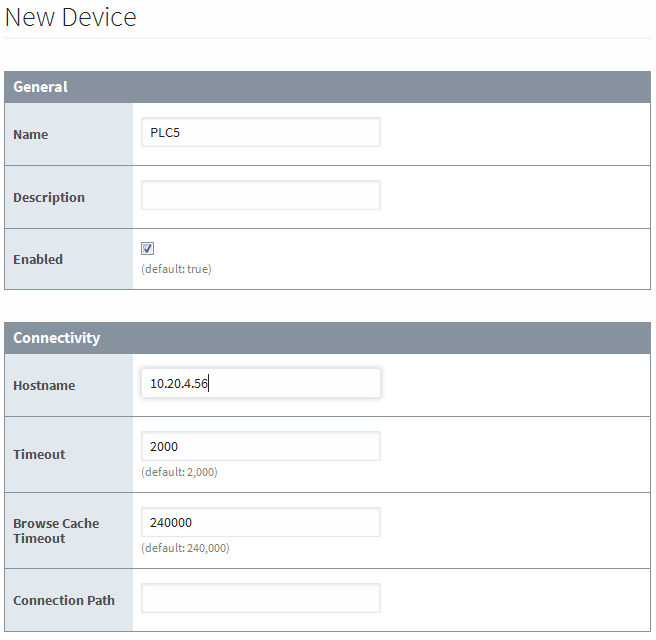This screenshot has height=640, width=656.
Task: Click the New Device page title
Action: tap(71, 18)
